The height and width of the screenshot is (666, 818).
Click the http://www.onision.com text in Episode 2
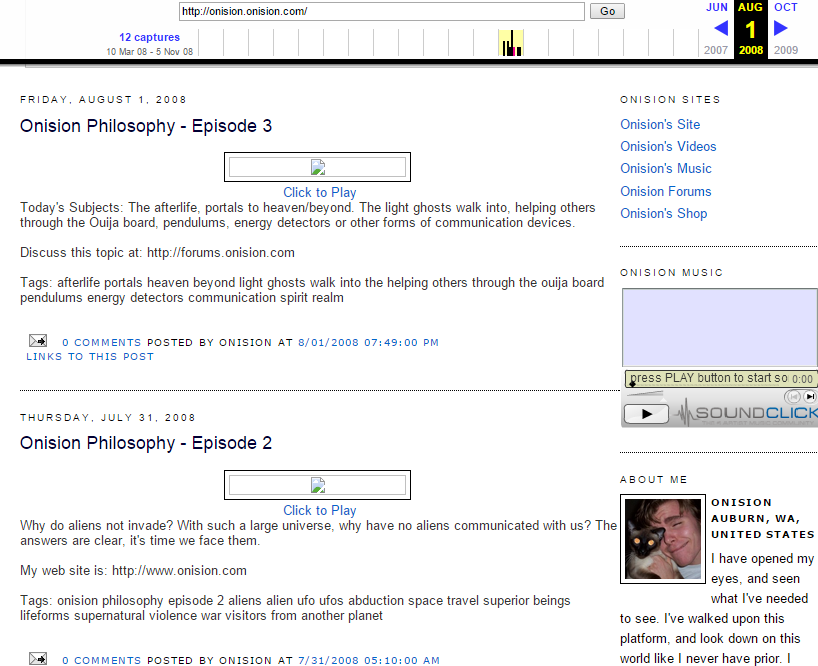(x=179, y=571)
